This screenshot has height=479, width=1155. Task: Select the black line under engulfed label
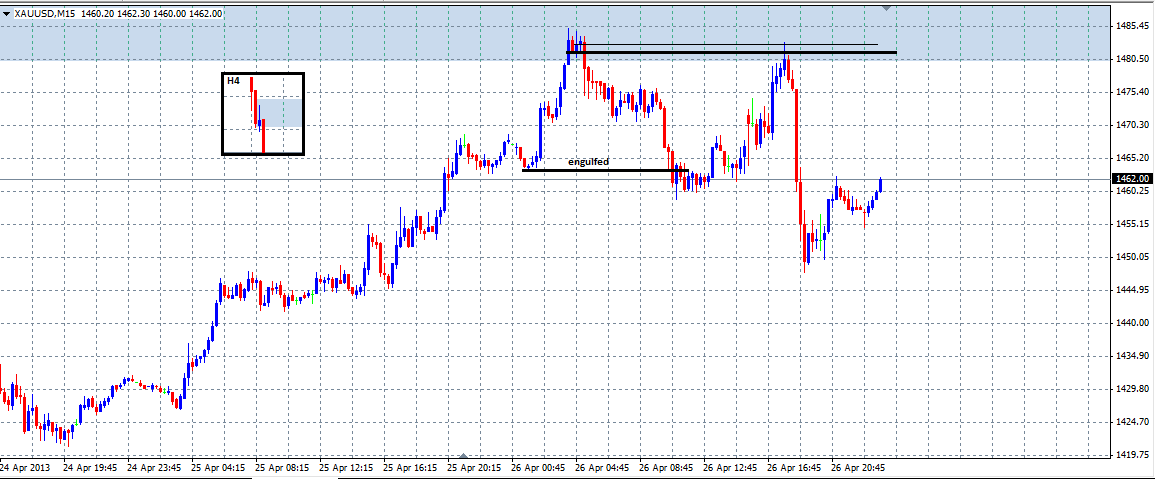click(600, 170)
